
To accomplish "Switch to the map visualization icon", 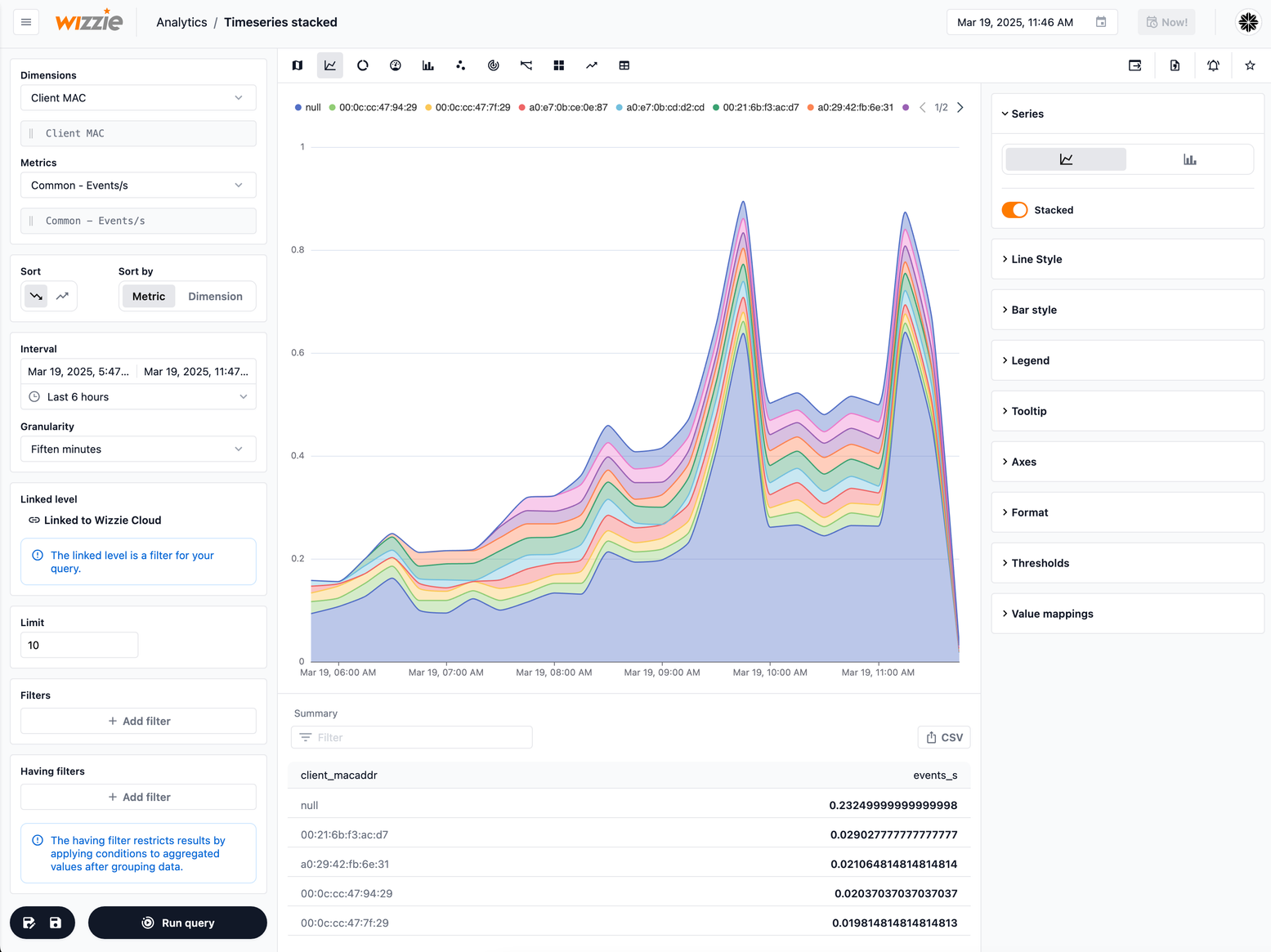I will (298, 65).
